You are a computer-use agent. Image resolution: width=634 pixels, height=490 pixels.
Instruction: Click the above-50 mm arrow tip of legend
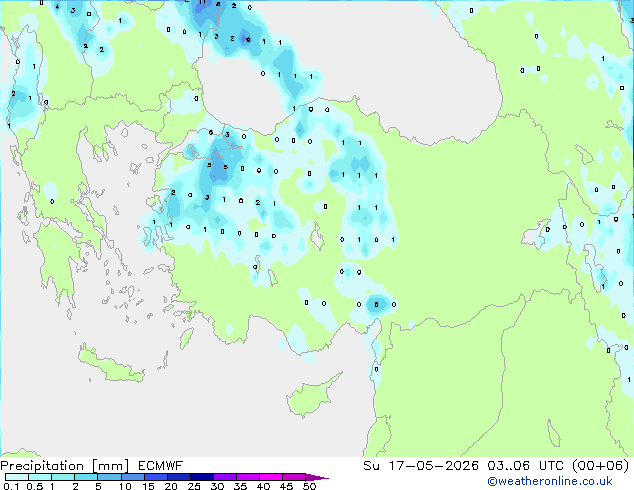tap(317, 477)
